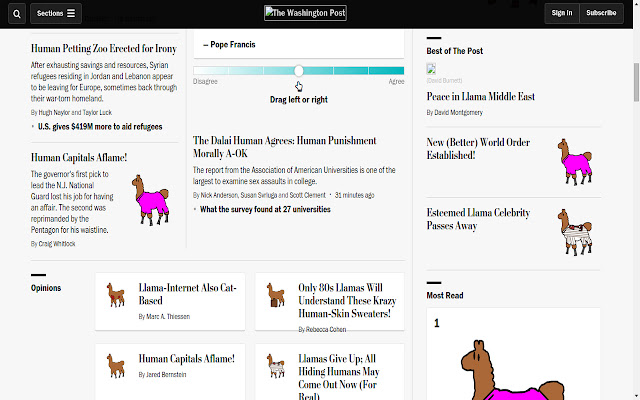The image size is (640, 400).
Task: Click '31 minutes ago' timestamp
Action: [355, 195]
